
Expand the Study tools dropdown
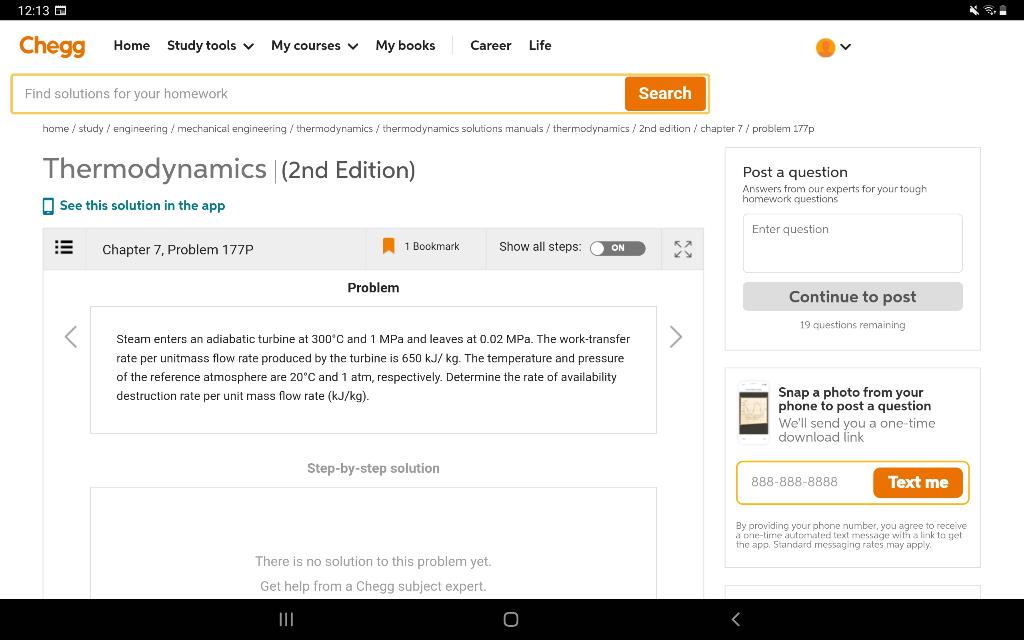[x=210, y=46]
